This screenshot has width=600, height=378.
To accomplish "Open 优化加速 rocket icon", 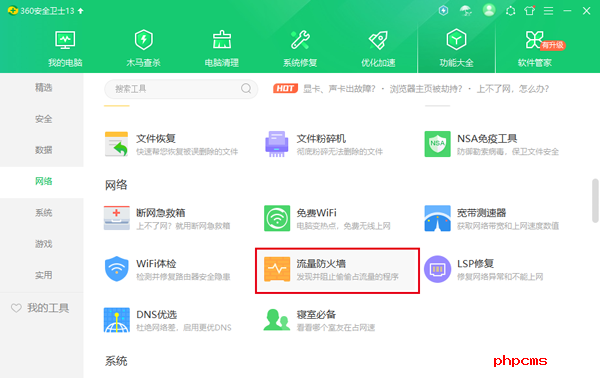I will point(378,40).
